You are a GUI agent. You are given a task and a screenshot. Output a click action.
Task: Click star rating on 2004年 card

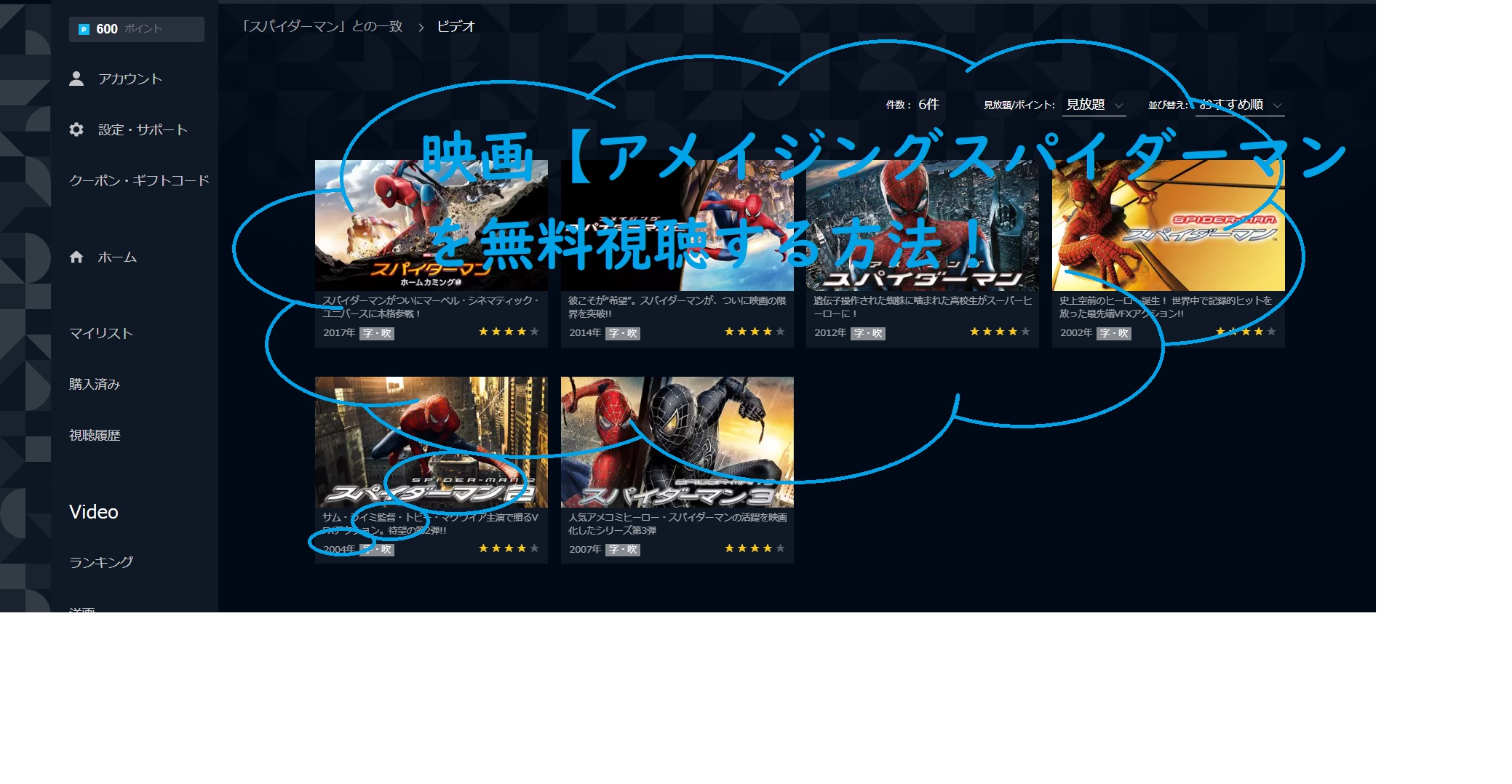tap(509, 548)
